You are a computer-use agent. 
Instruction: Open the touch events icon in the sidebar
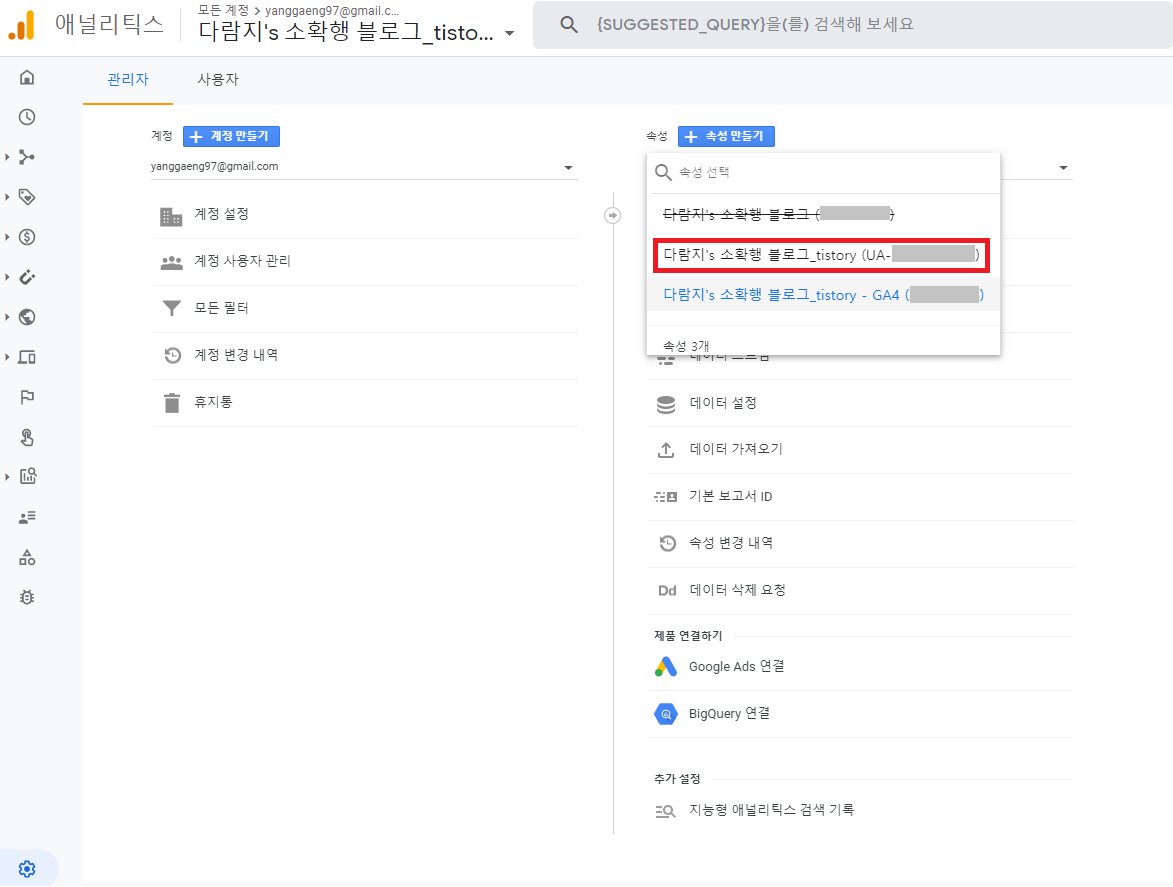click(x=27, y=437)
